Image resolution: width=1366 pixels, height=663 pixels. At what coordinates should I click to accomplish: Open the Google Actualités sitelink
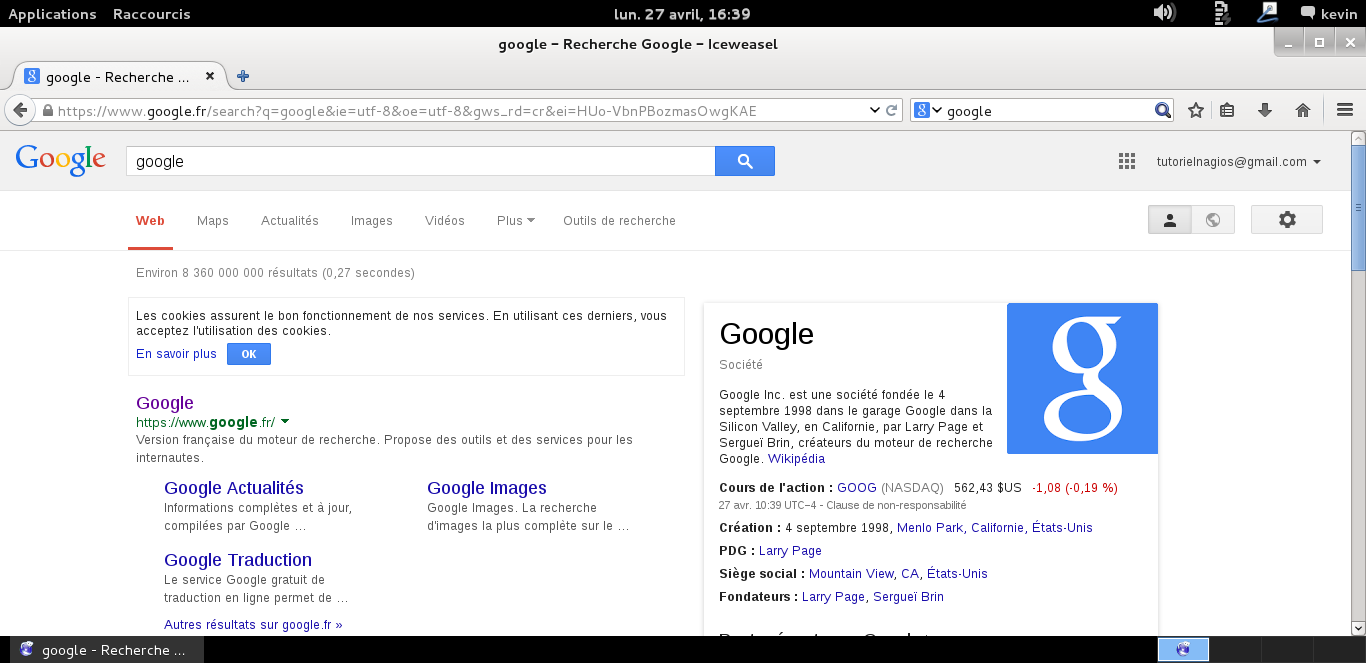(x=234, y=488)
